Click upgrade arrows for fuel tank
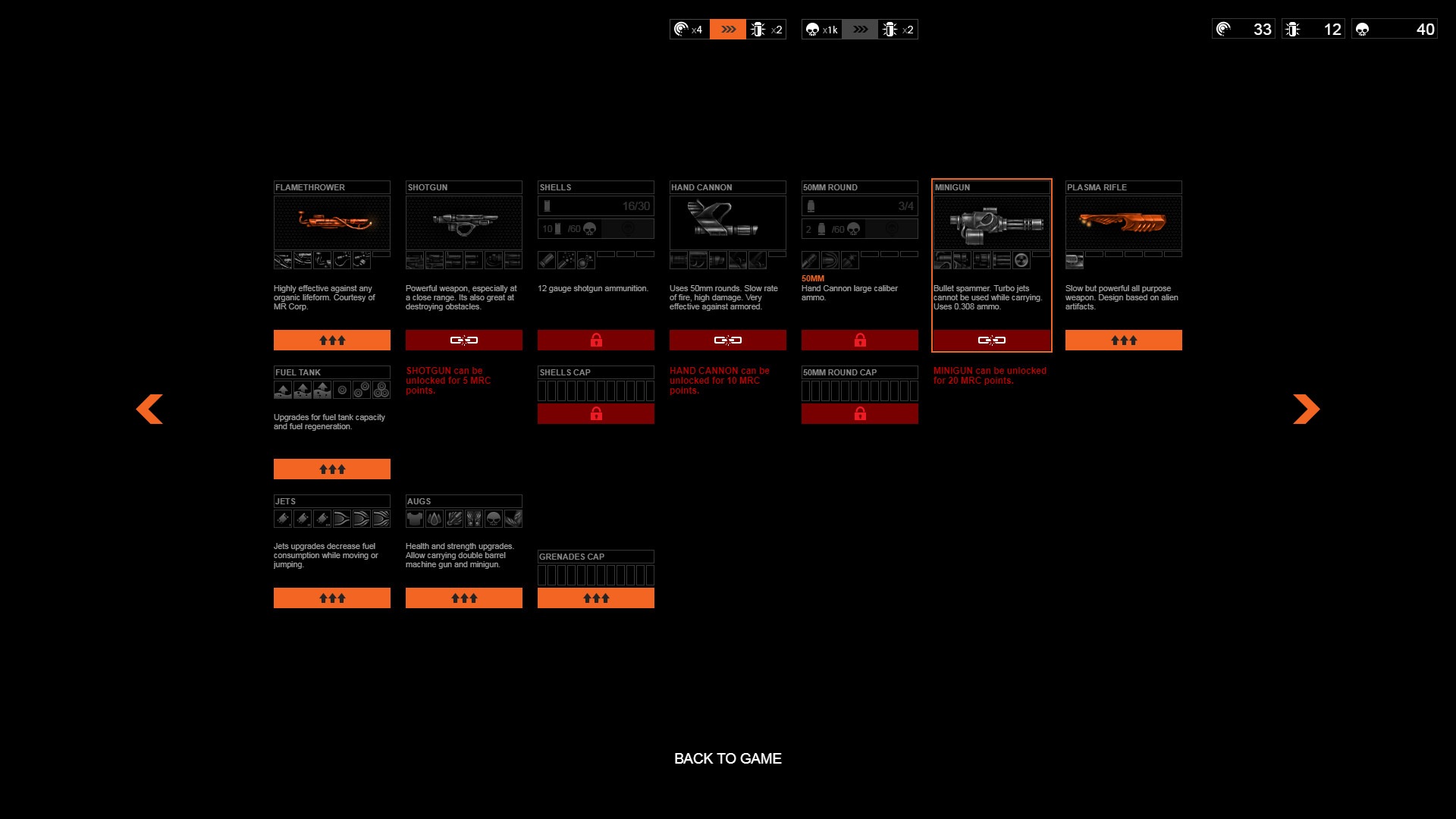This screenshot has height=819, width=1456. pyautogui.click(x=332, y=469)
